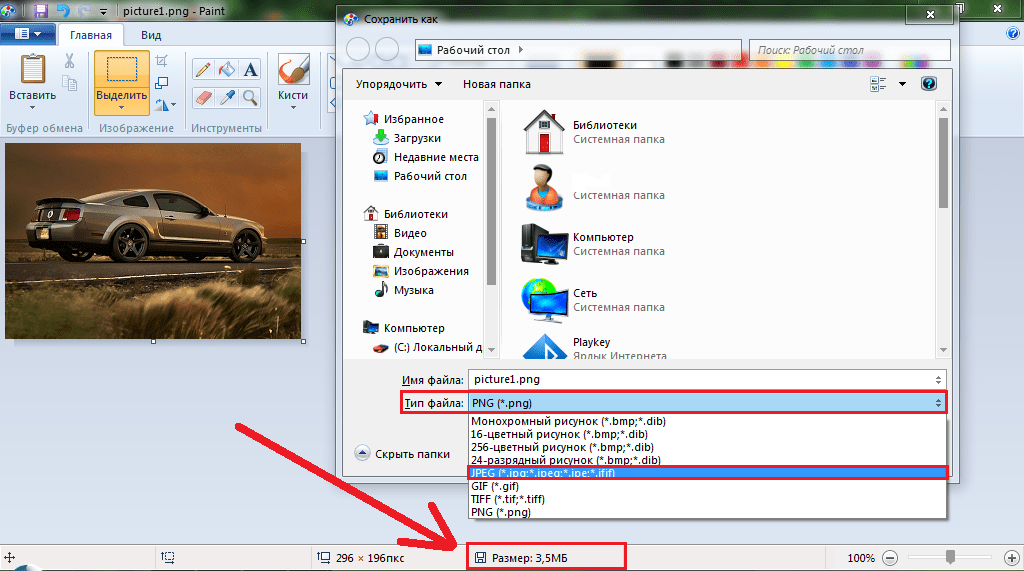Choose PNG (*.png) in the dropdown list

coord(708,512)
